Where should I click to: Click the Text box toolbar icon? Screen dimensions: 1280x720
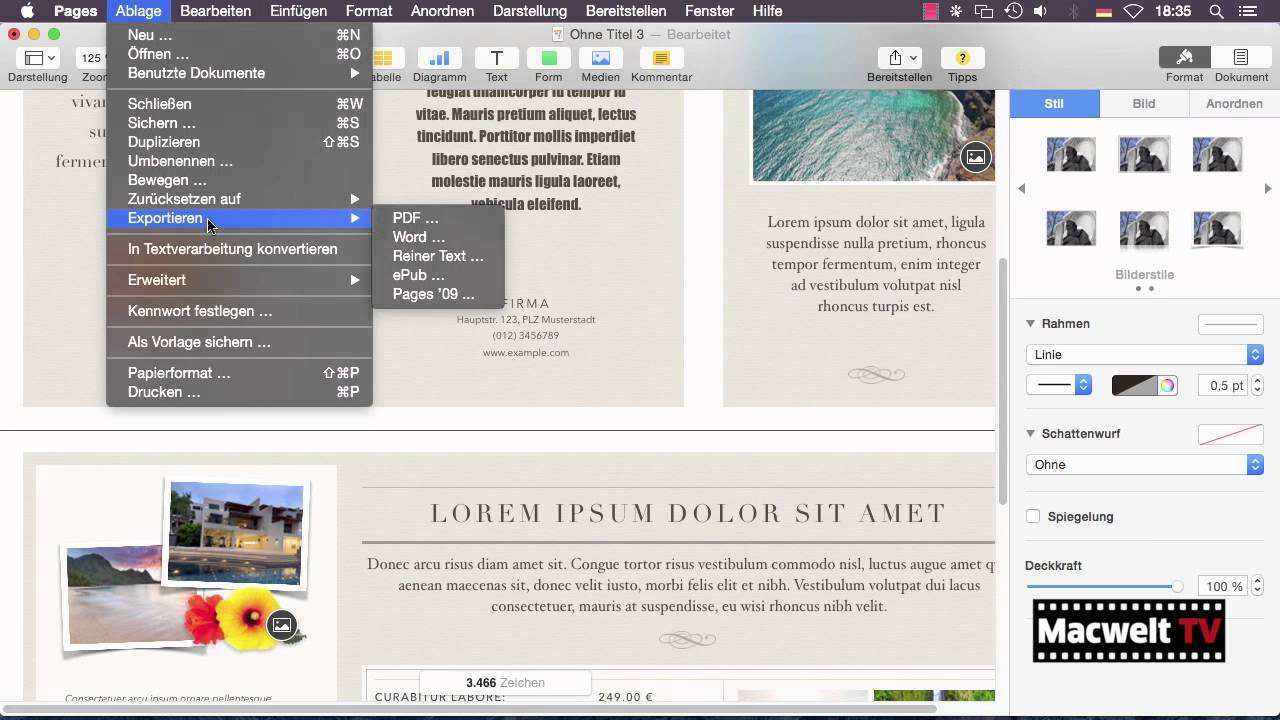coord(496,58)
